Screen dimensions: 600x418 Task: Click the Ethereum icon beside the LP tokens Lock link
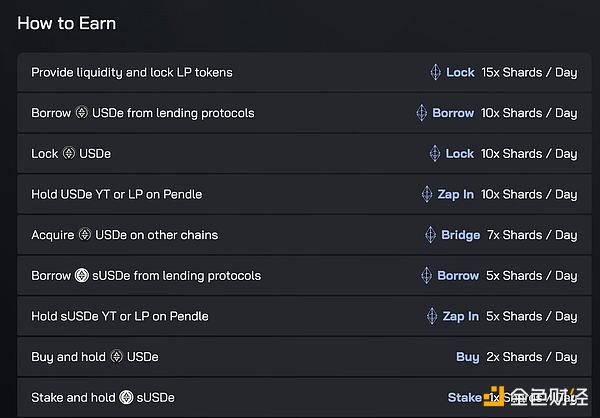click(x=435, y=72)
